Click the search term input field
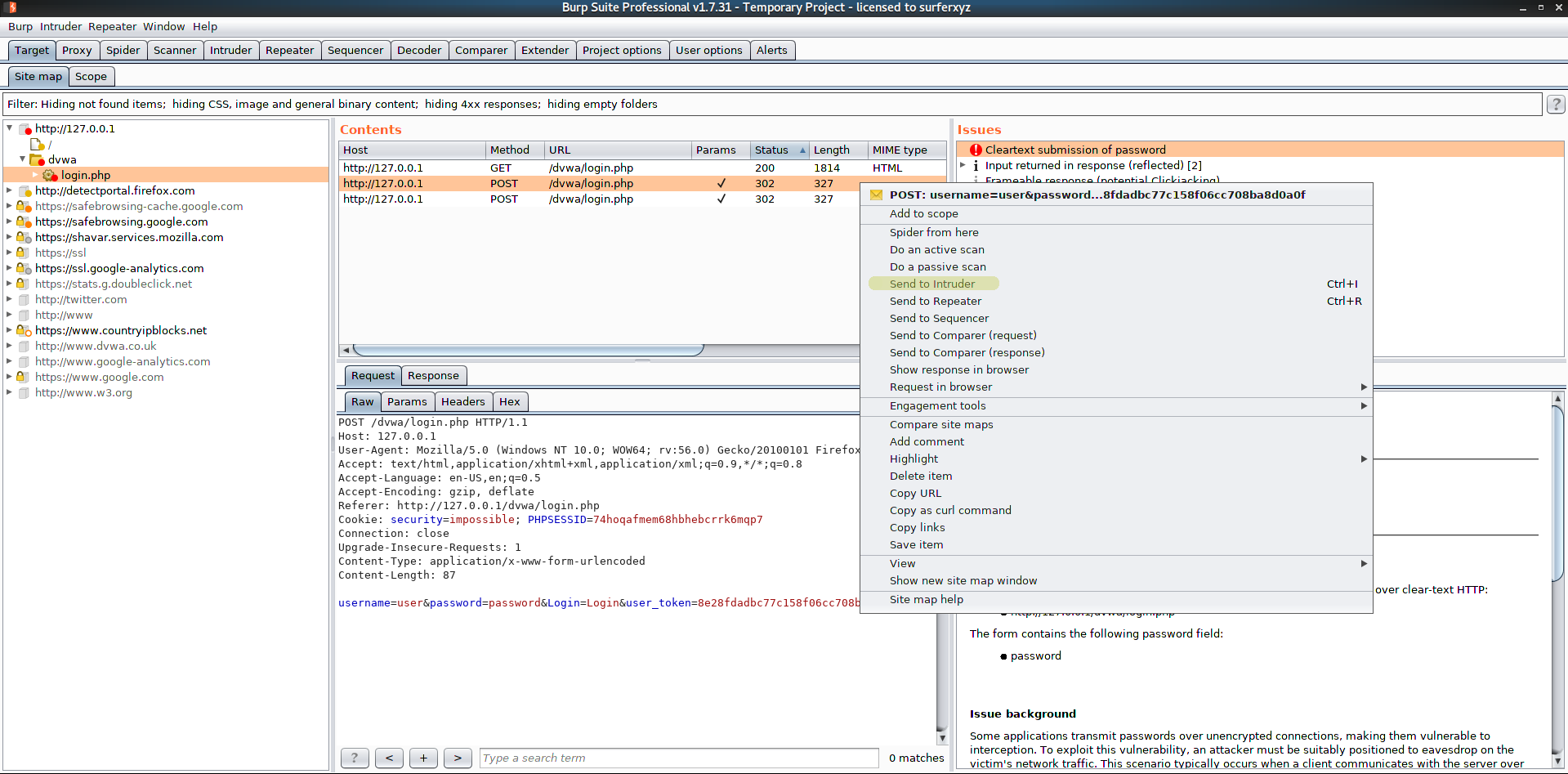This screenshot has width=1568, height=774. click(679, 758)
